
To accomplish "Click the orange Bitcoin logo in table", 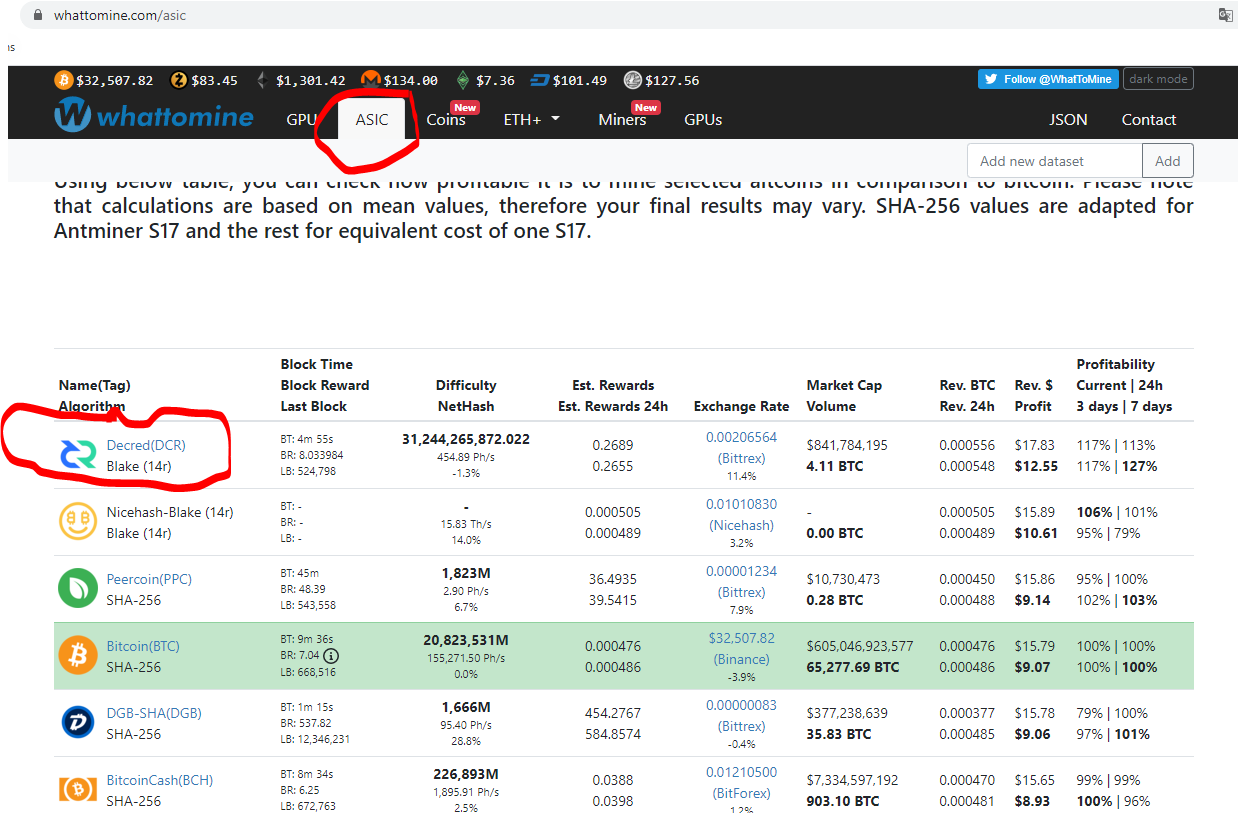I will point(77,656).
